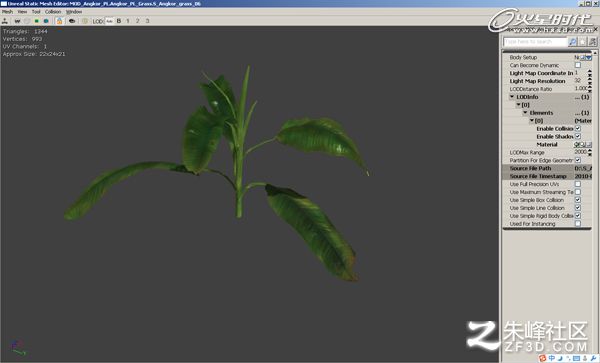The width and height of the screenshot is (600, 363).
Task: Open the Collision menu
Action: 53,12
